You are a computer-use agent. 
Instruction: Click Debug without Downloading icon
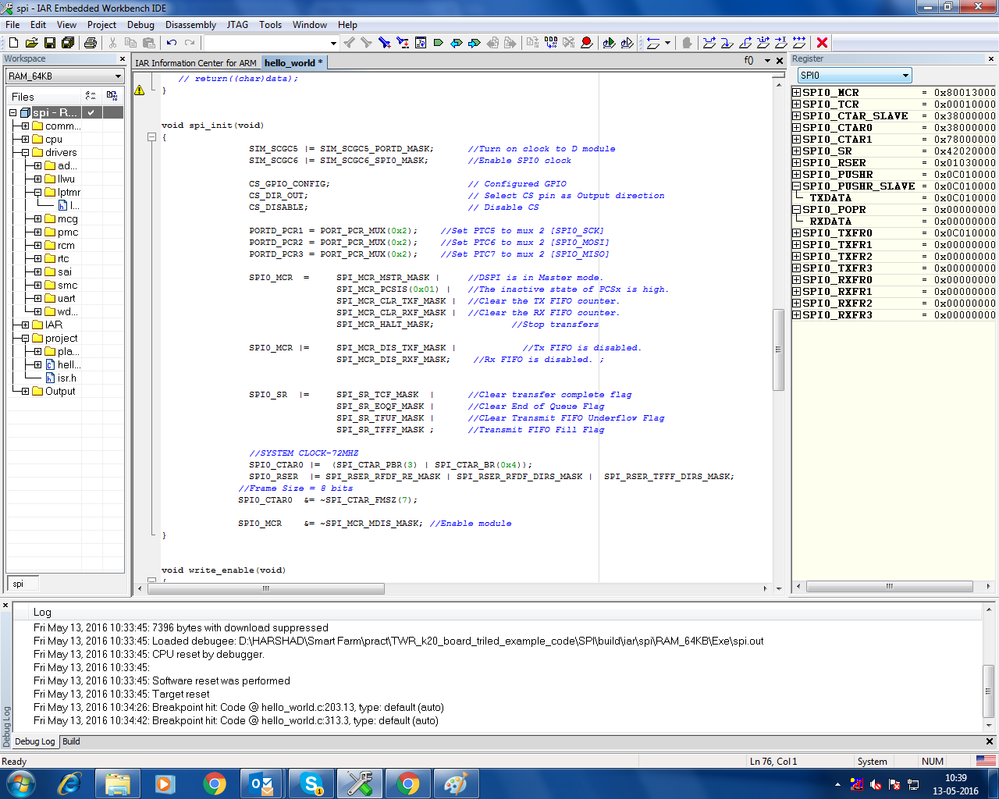pos(627,43)
